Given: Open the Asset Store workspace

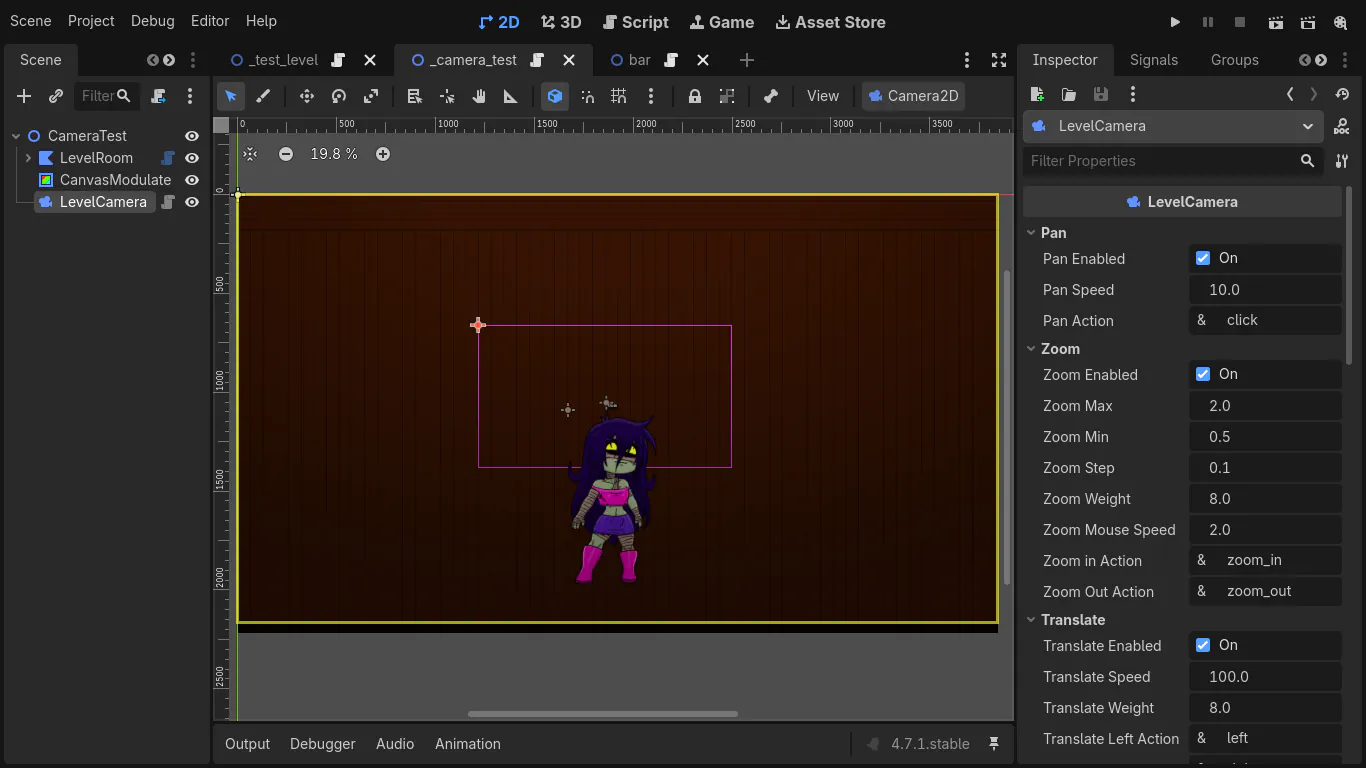Looking at the screenshot, I should (830, 22).
